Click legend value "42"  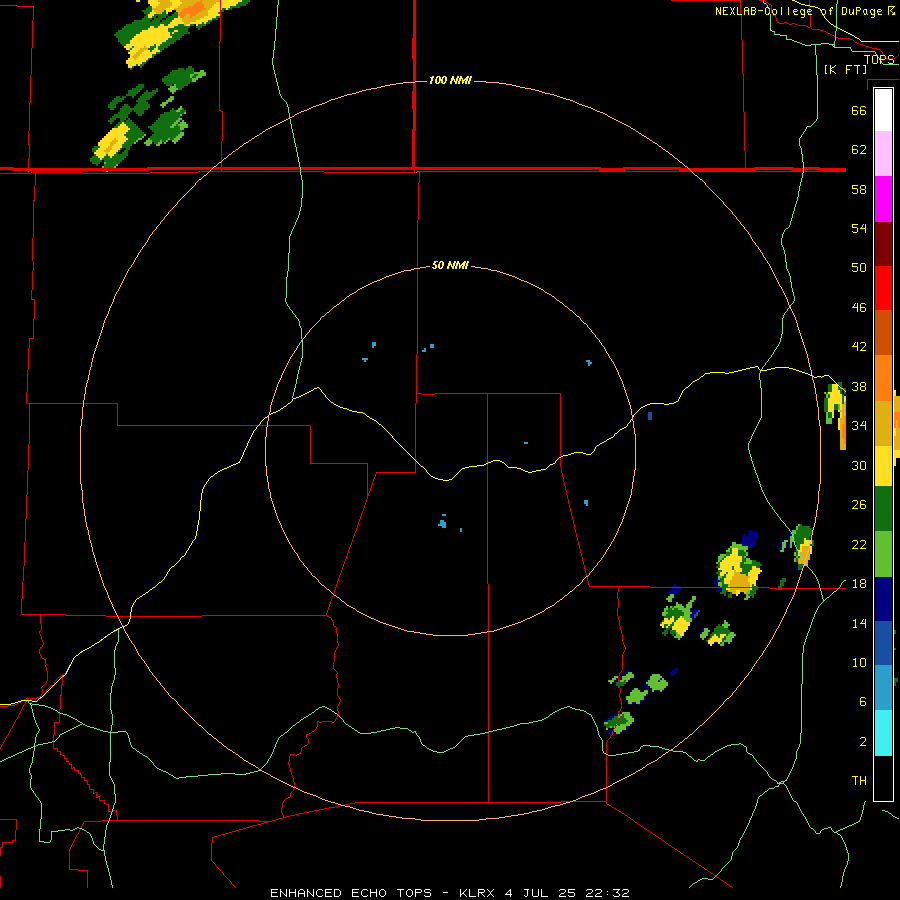click(859, 346)
